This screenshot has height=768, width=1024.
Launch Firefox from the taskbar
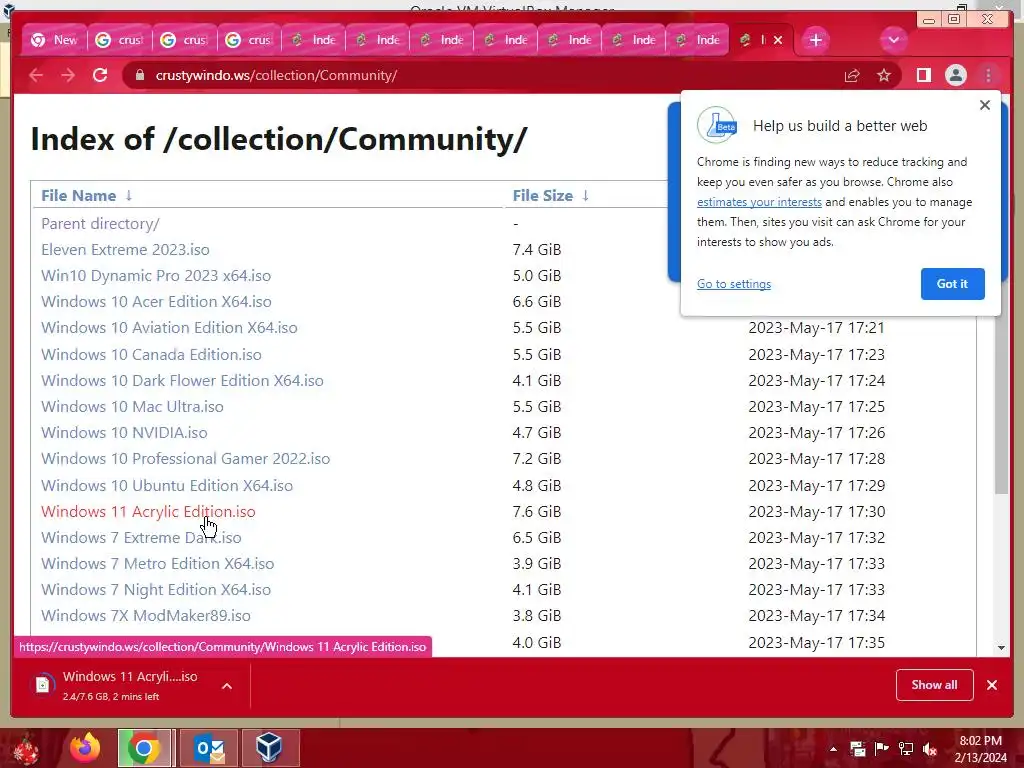[85, 748]
